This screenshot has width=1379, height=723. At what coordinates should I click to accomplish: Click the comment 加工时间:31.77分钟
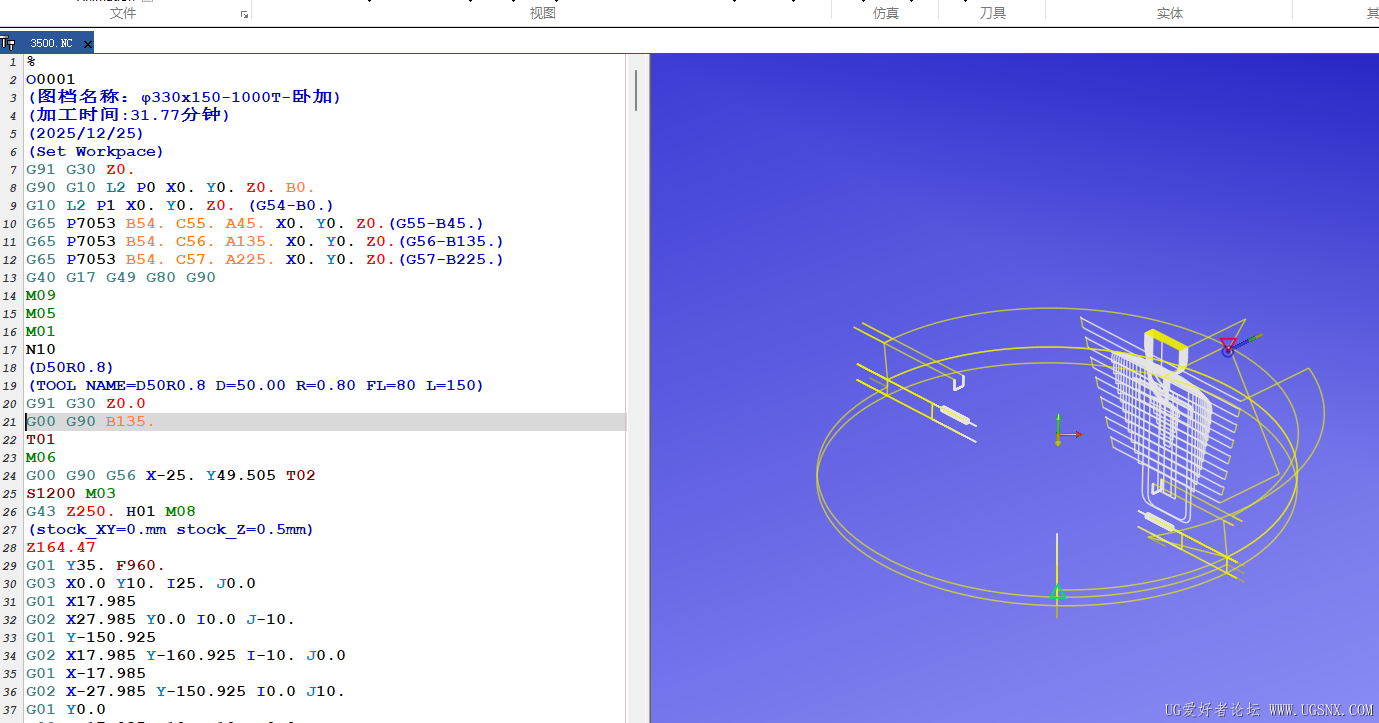(129, 115)
